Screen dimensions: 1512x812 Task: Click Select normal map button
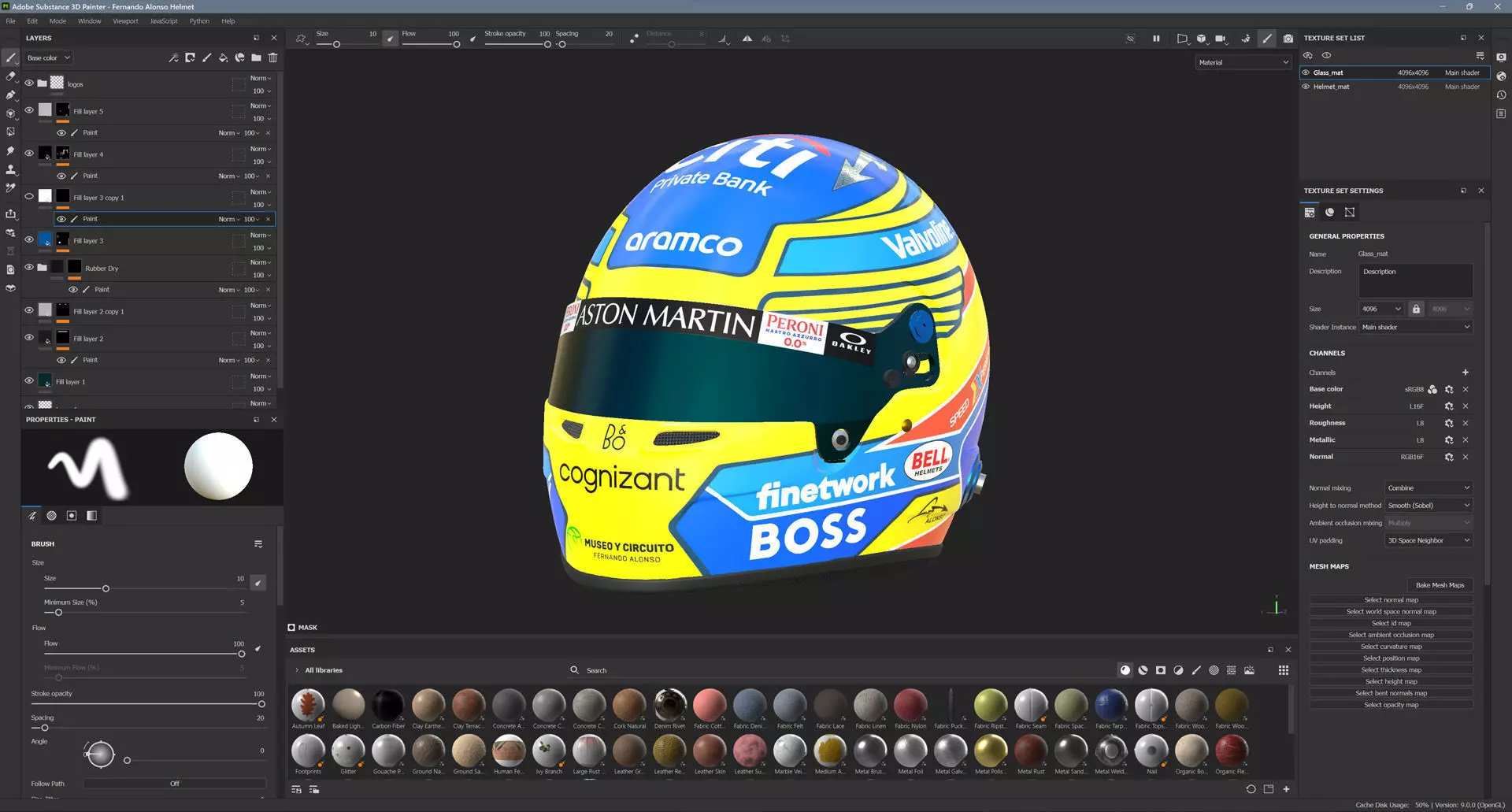(x=1391, y=599)
